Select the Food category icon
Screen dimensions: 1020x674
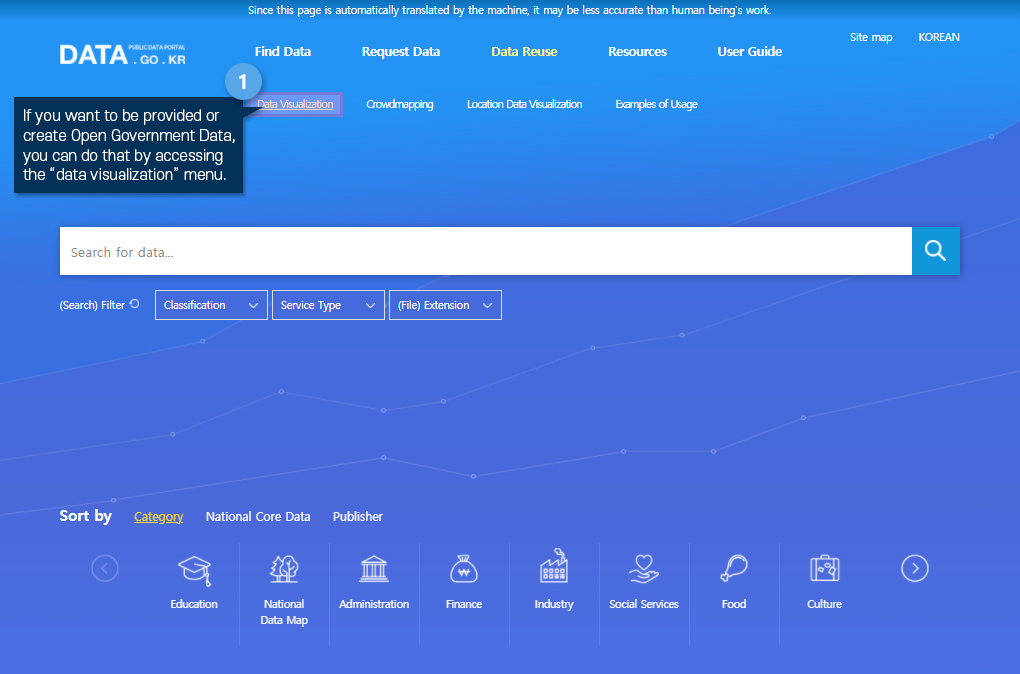pos(734,570)
